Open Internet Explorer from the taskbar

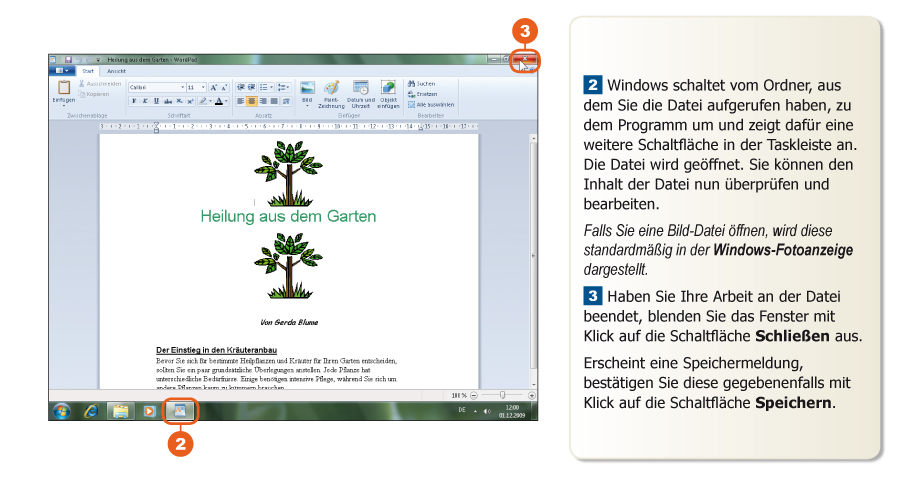(x=91, y=410)
